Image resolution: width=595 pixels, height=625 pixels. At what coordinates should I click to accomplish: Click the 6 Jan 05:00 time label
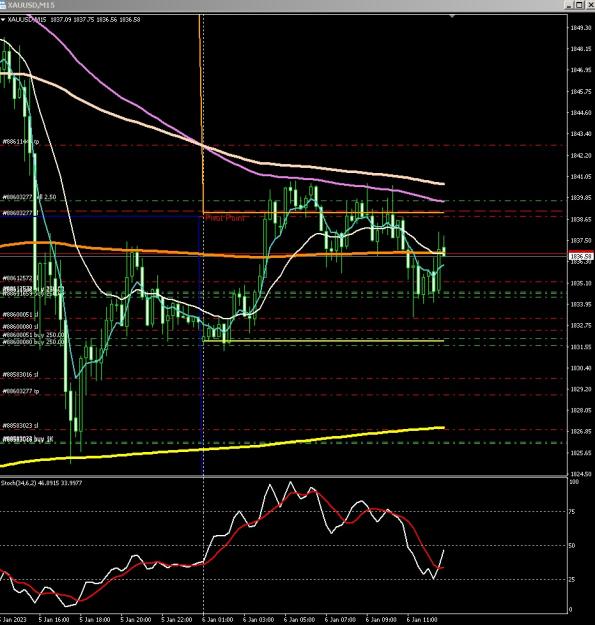pyautogui.click(x=299, y=620)
